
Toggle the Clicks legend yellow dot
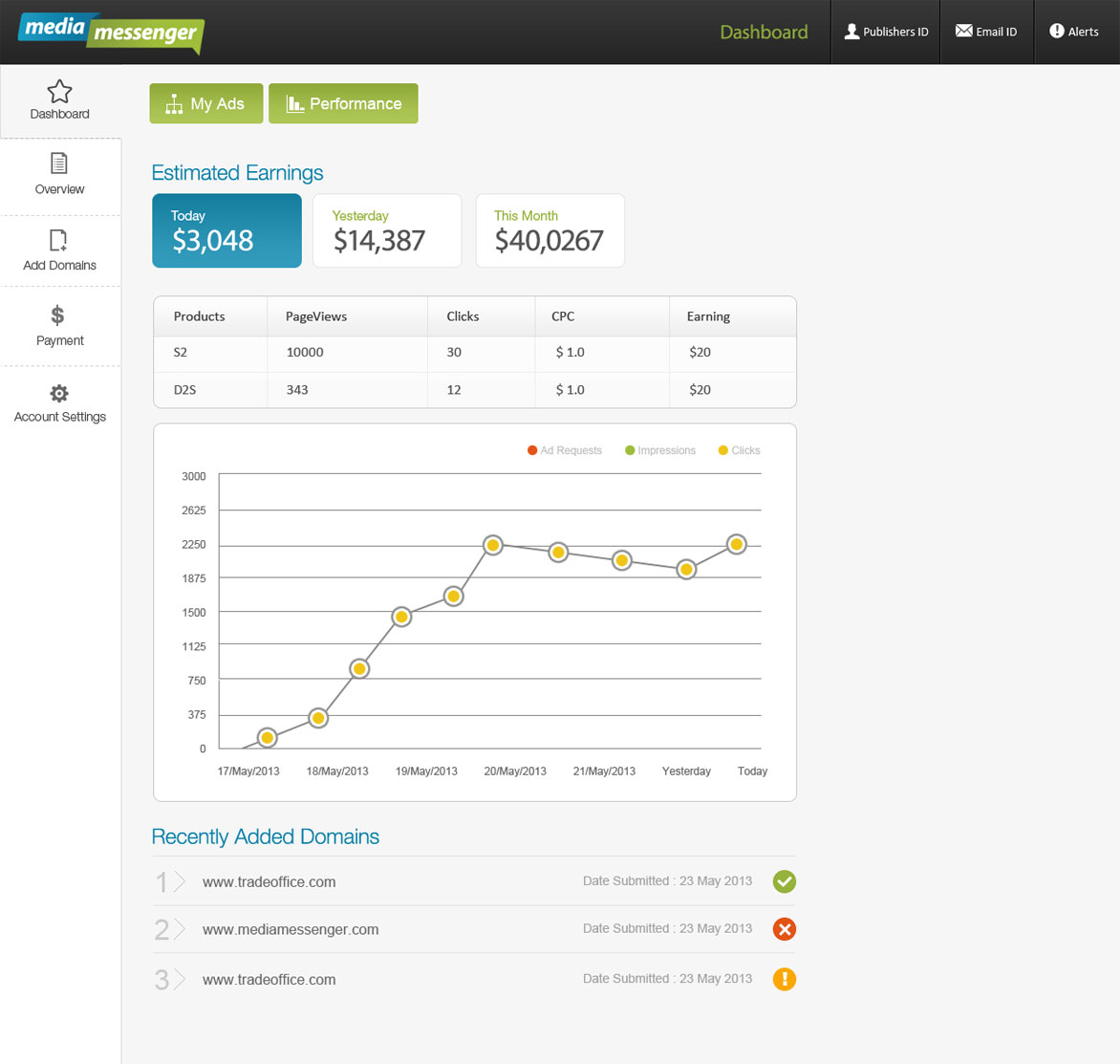[722, 450]
